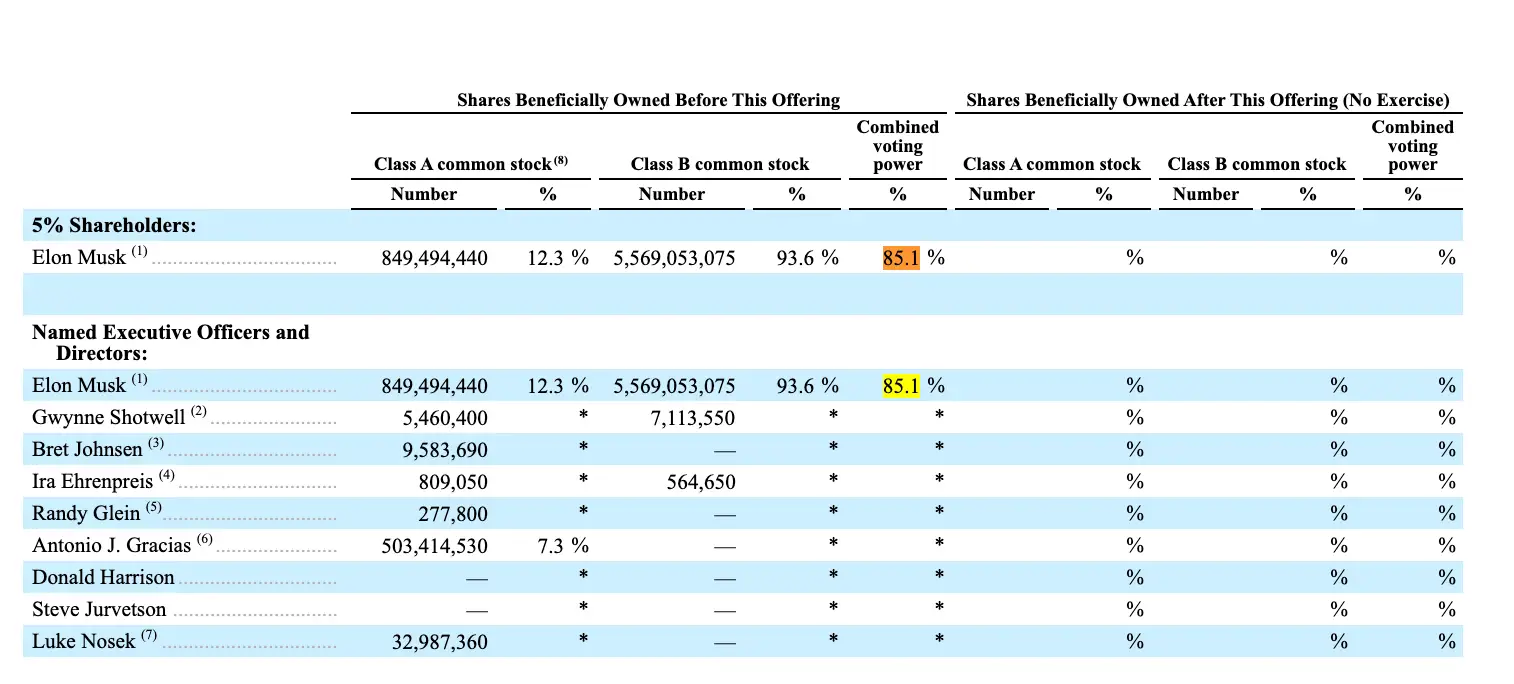
Task: Click 'Shares Beneficially Owned After This Offering (No Exercise)' heading
Action: coord(1207,100)
